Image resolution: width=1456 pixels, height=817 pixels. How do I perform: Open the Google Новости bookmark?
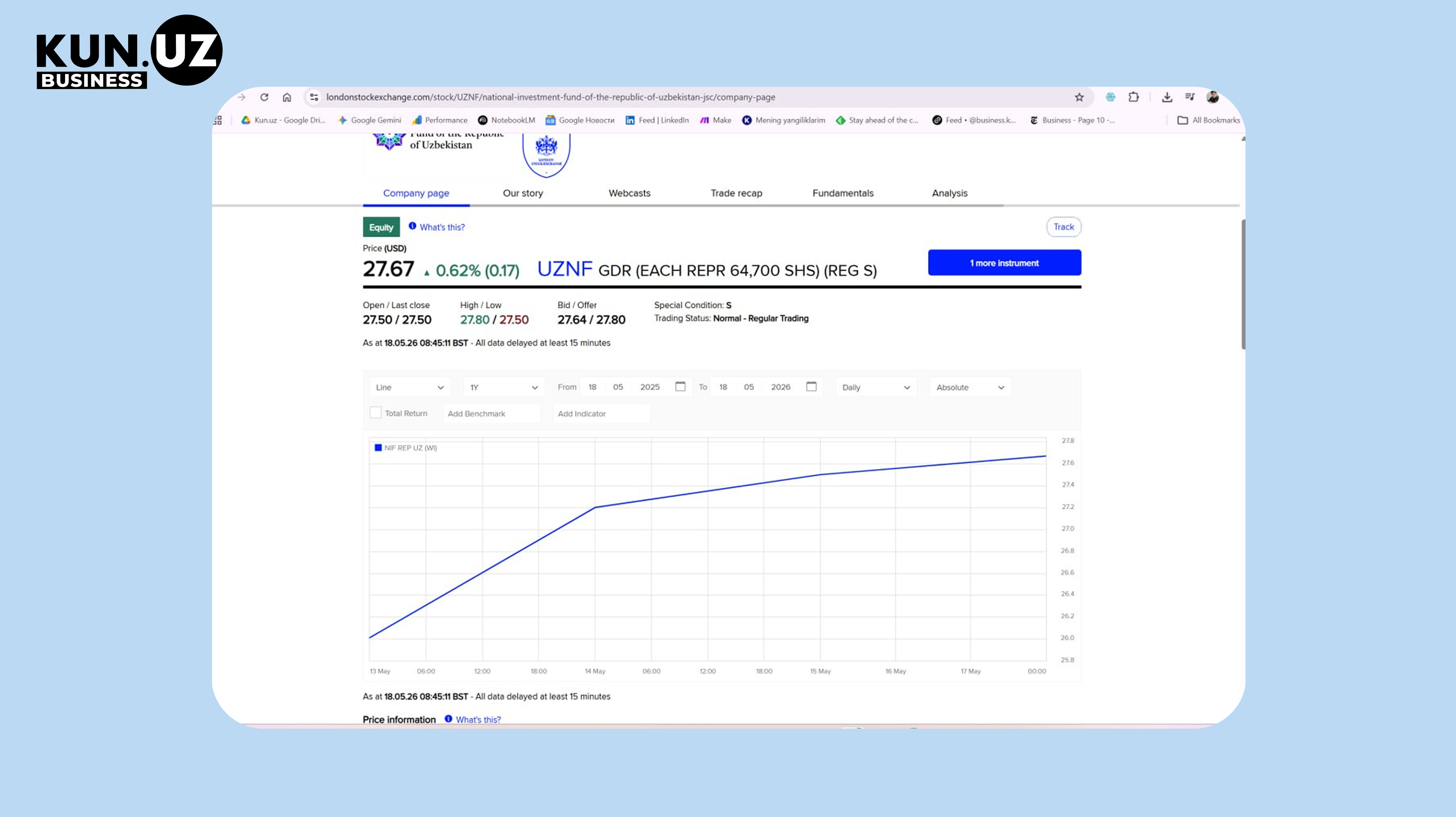(x=580, y=120)
